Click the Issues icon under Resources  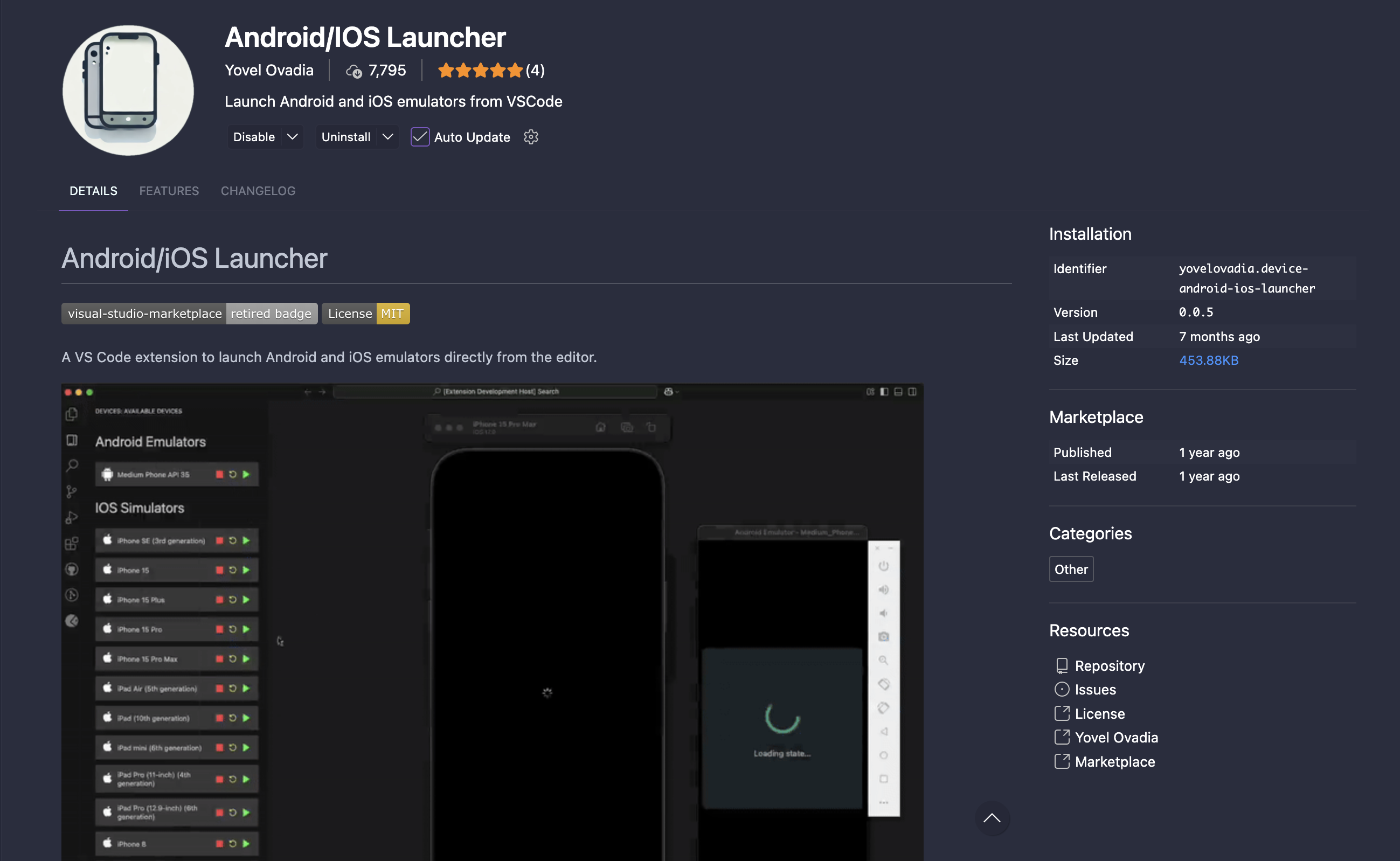tap(1062, 689)
